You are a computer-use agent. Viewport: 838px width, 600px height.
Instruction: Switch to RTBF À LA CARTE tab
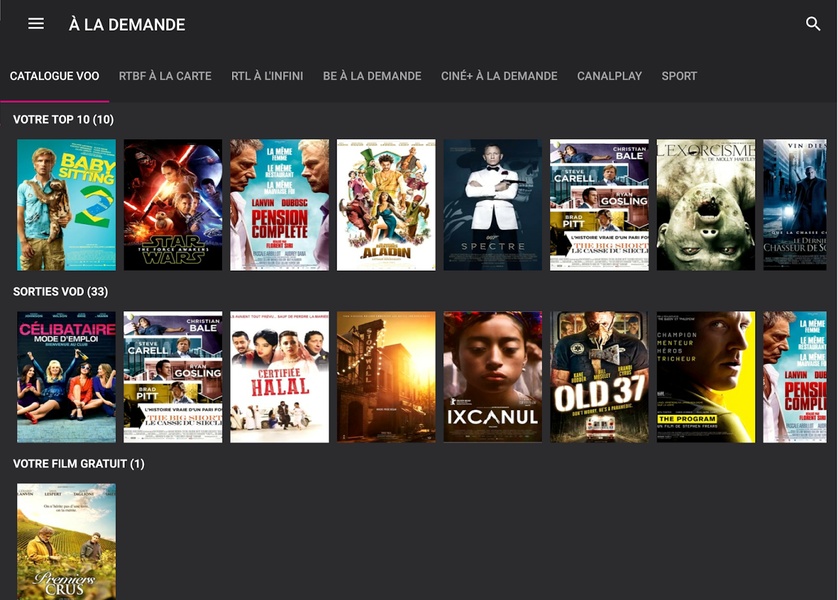click(165, 76)
